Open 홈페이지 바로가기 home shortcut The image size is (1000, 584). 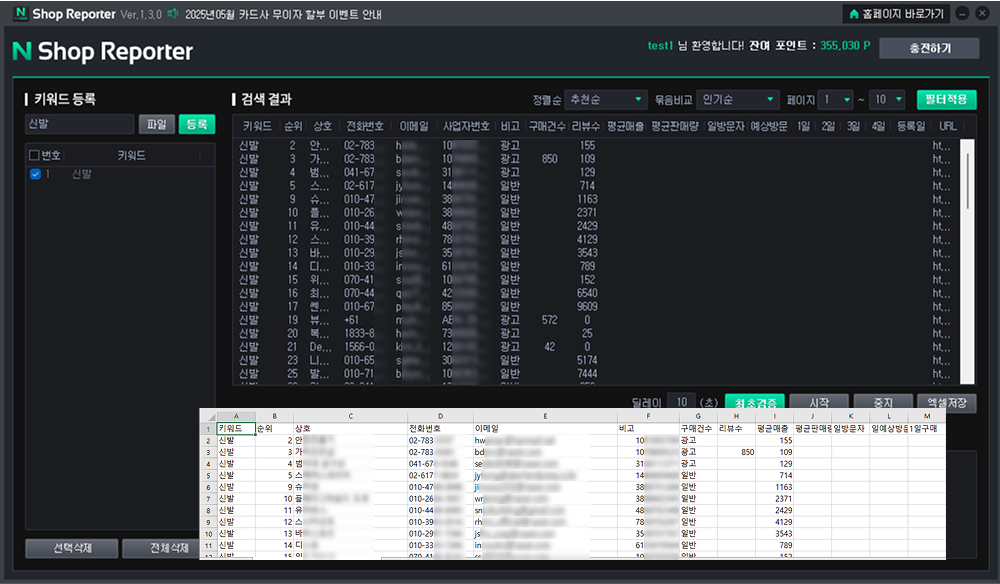(895, 14)
